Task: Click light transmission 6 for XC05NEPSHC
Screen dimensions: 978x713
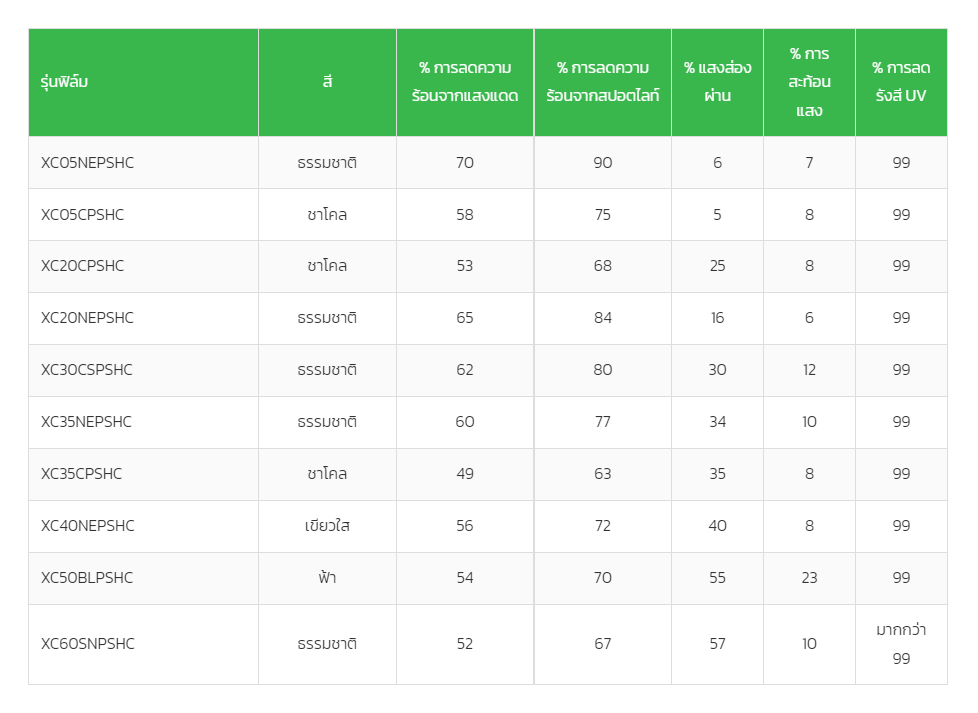Action: 717,163
